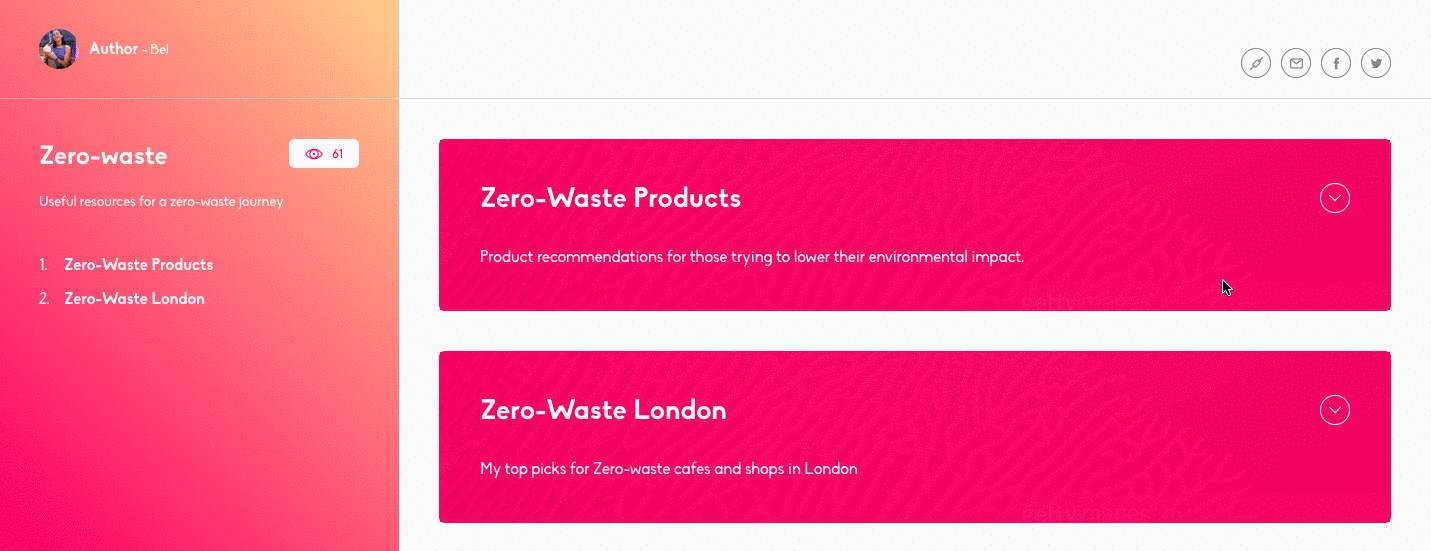The height and width of the screenshot is (551, 1431).
Task: Expand the Zero-Waste London chevron
Action: coord(1335,410)
